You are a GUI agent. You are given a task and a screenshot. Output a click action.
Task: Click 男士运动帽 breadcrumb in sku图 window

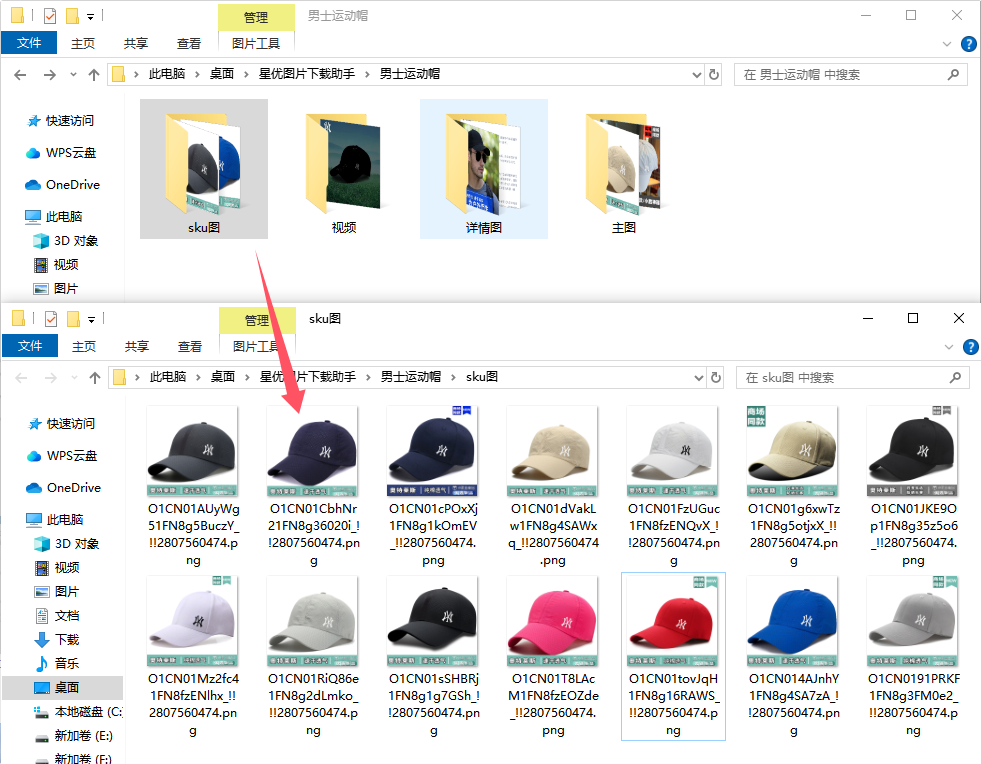point(410,377)
